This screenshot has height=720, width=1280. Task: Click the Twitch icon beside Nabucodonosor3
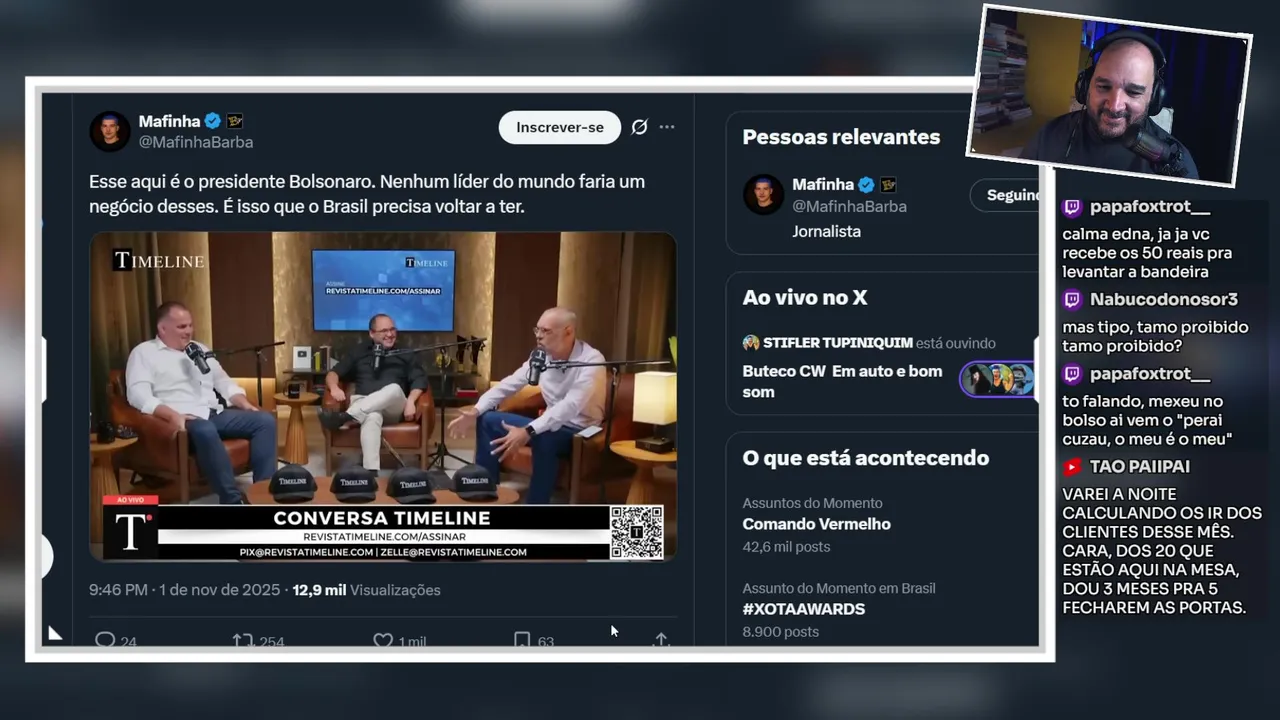click(1072, 300)
